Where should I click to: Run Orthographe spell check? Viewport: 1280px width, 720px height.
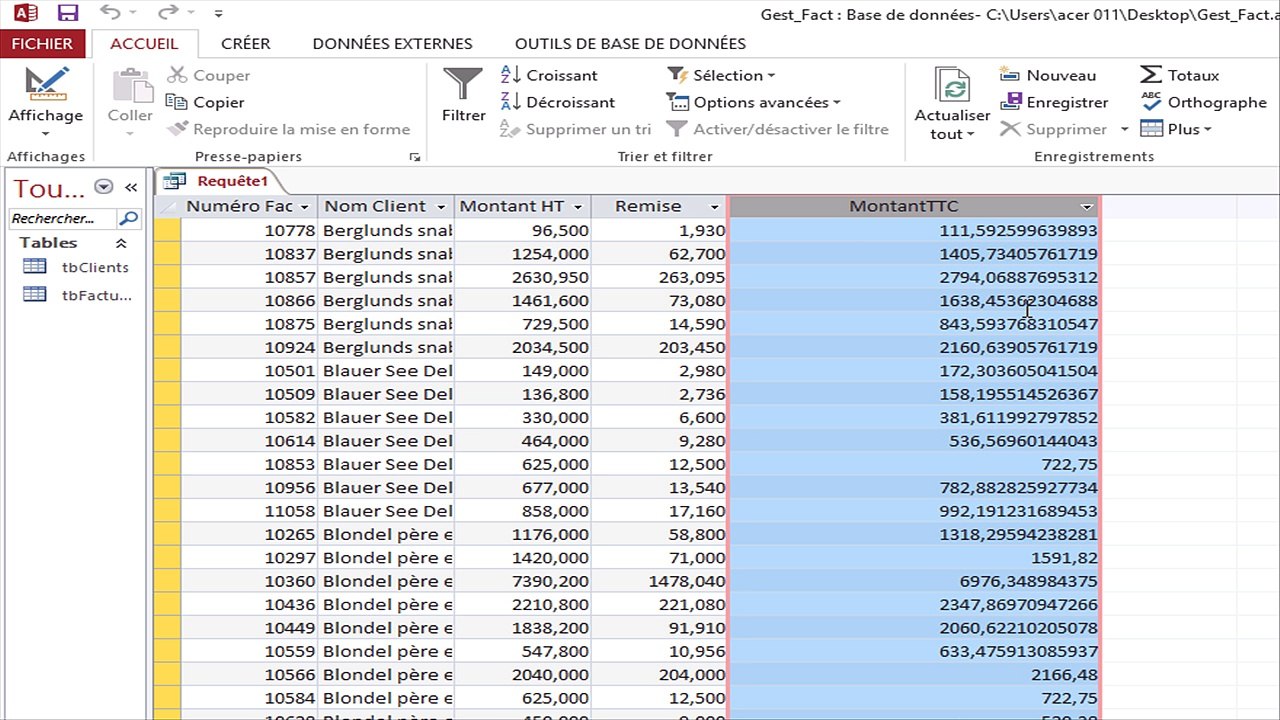(1204, 102)
